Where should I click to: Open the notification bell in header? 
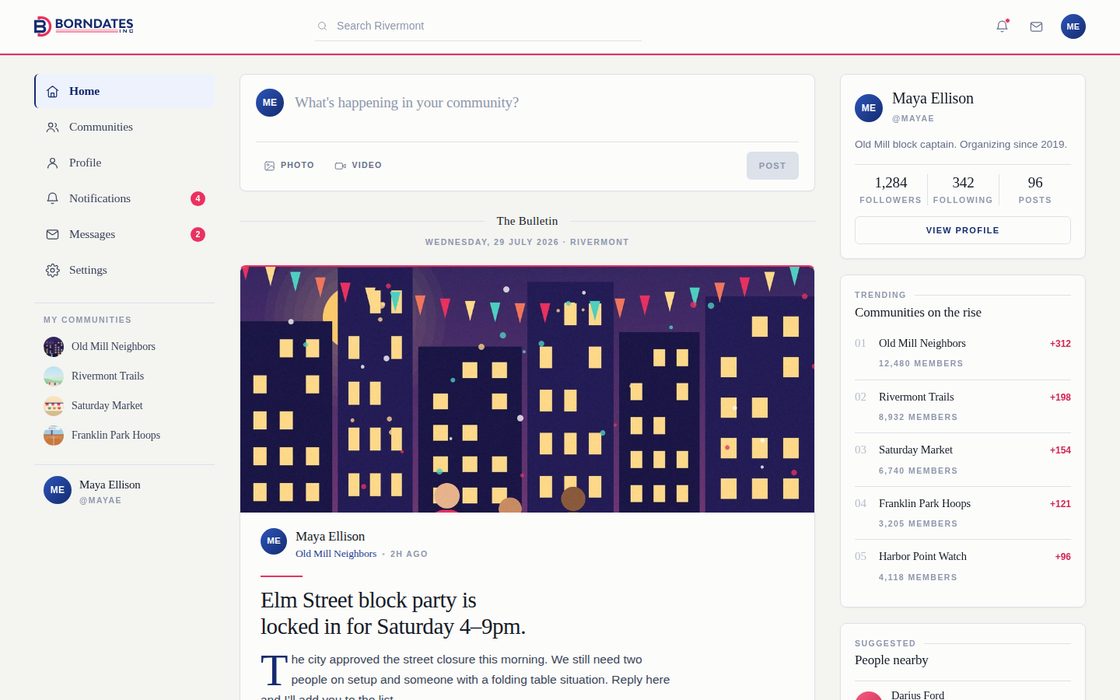click(x=1002, y=26)
